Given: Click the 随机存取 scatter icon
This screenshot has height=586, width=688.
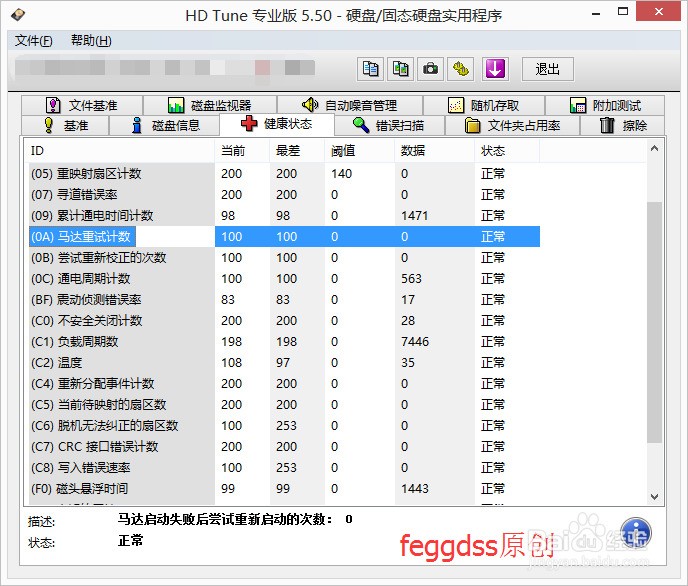Looking at the screenshot, I should 456,105.
